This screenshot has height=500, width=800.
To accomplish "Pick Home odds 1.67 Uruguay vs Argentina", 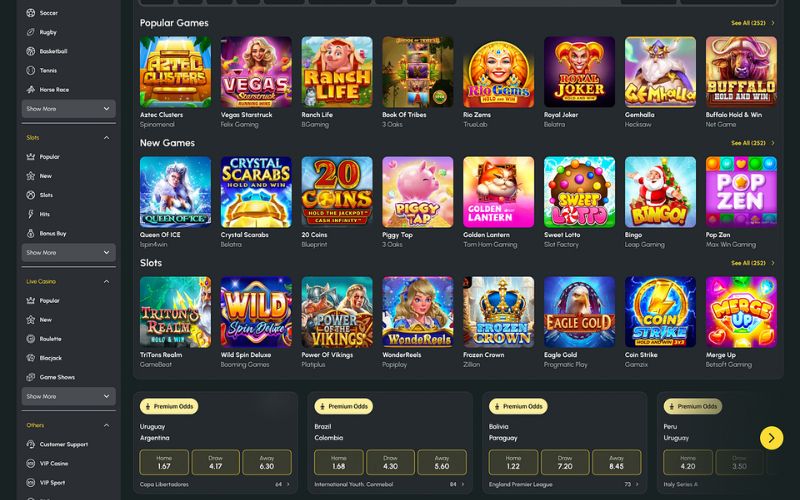I will click(x=164, y=462).
